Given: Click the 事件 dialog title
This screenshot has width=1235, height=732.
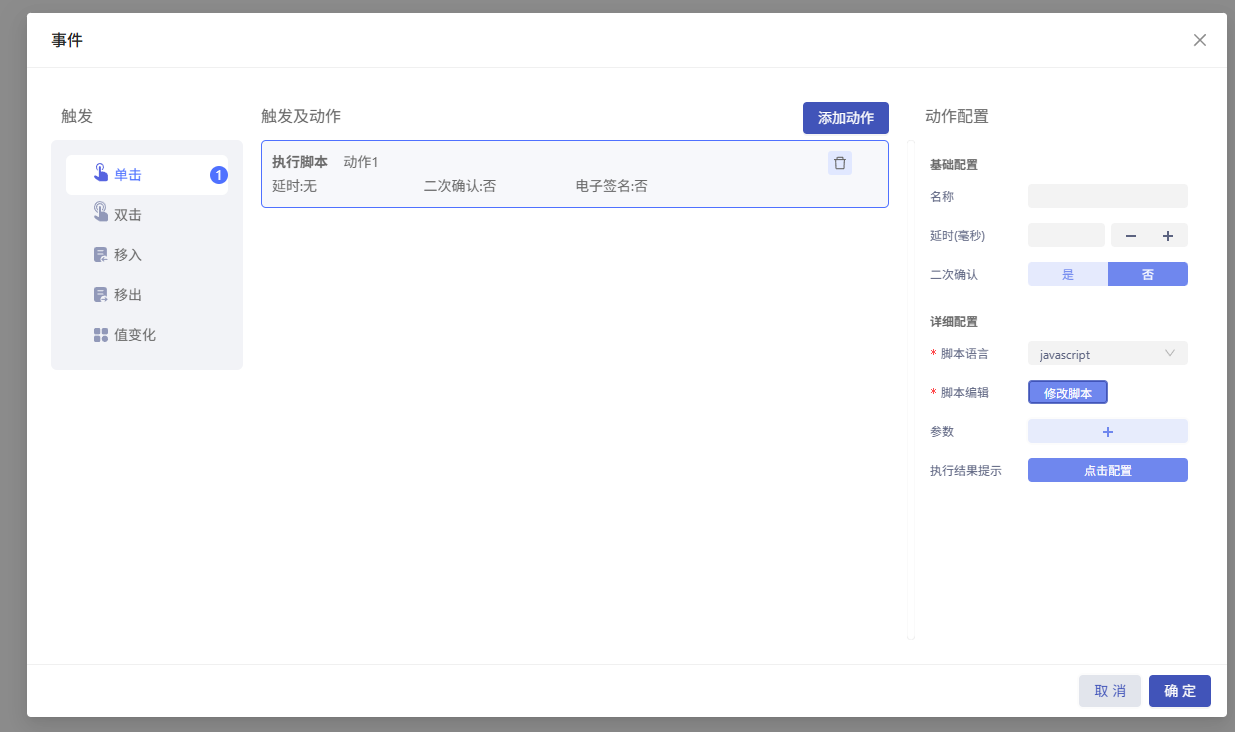Looking at the screenshot, I should point(67,40).
